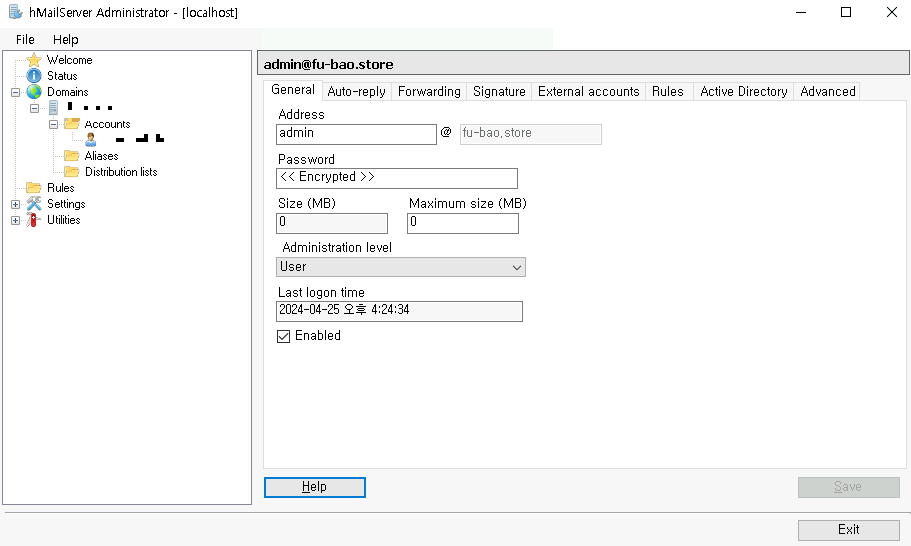Click the Exit button
Image resolution: width=911 pixels, height=546 pixels.
848,530
